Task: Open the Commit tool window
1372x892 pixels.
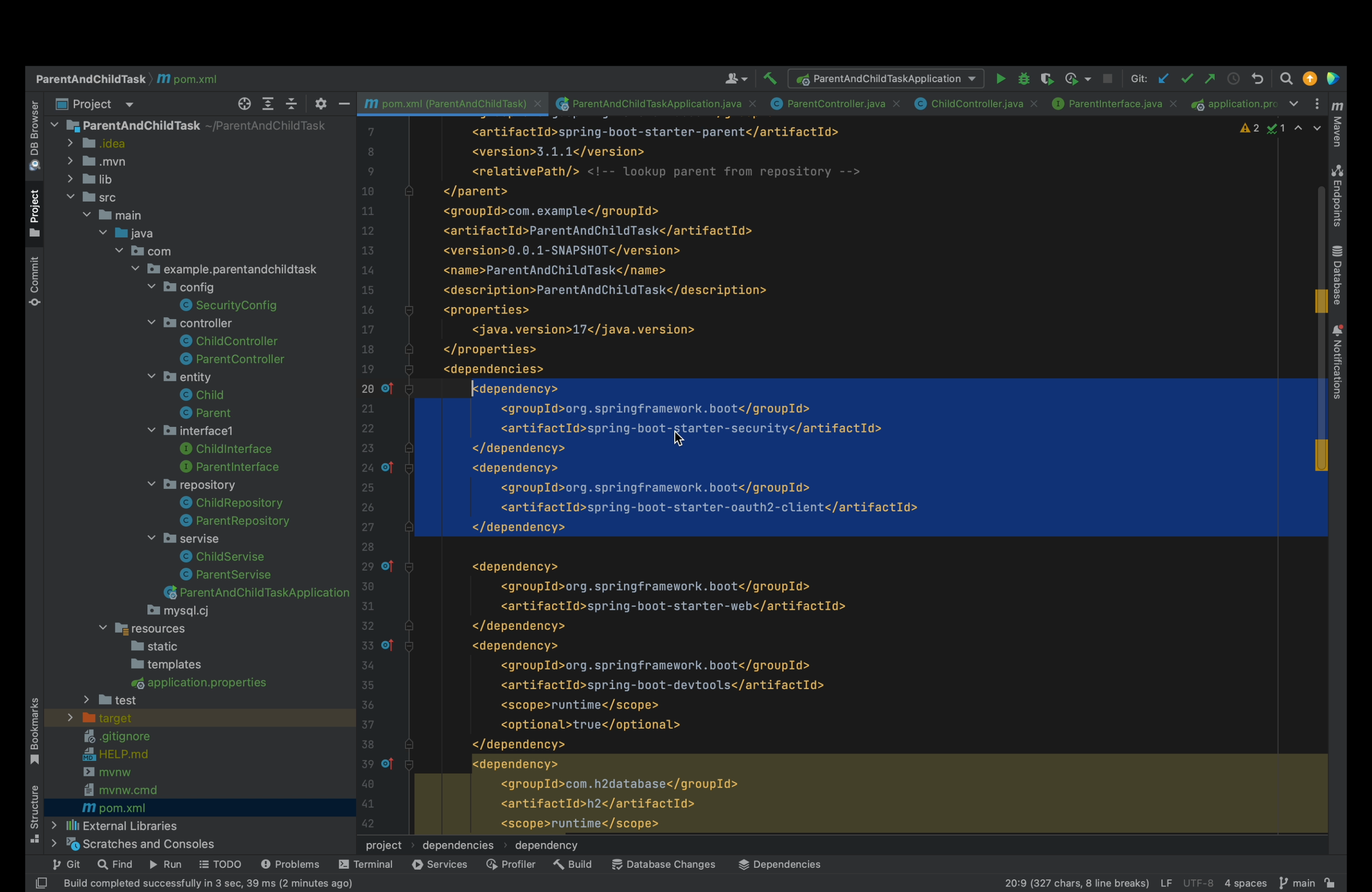Action: (35, 282)
